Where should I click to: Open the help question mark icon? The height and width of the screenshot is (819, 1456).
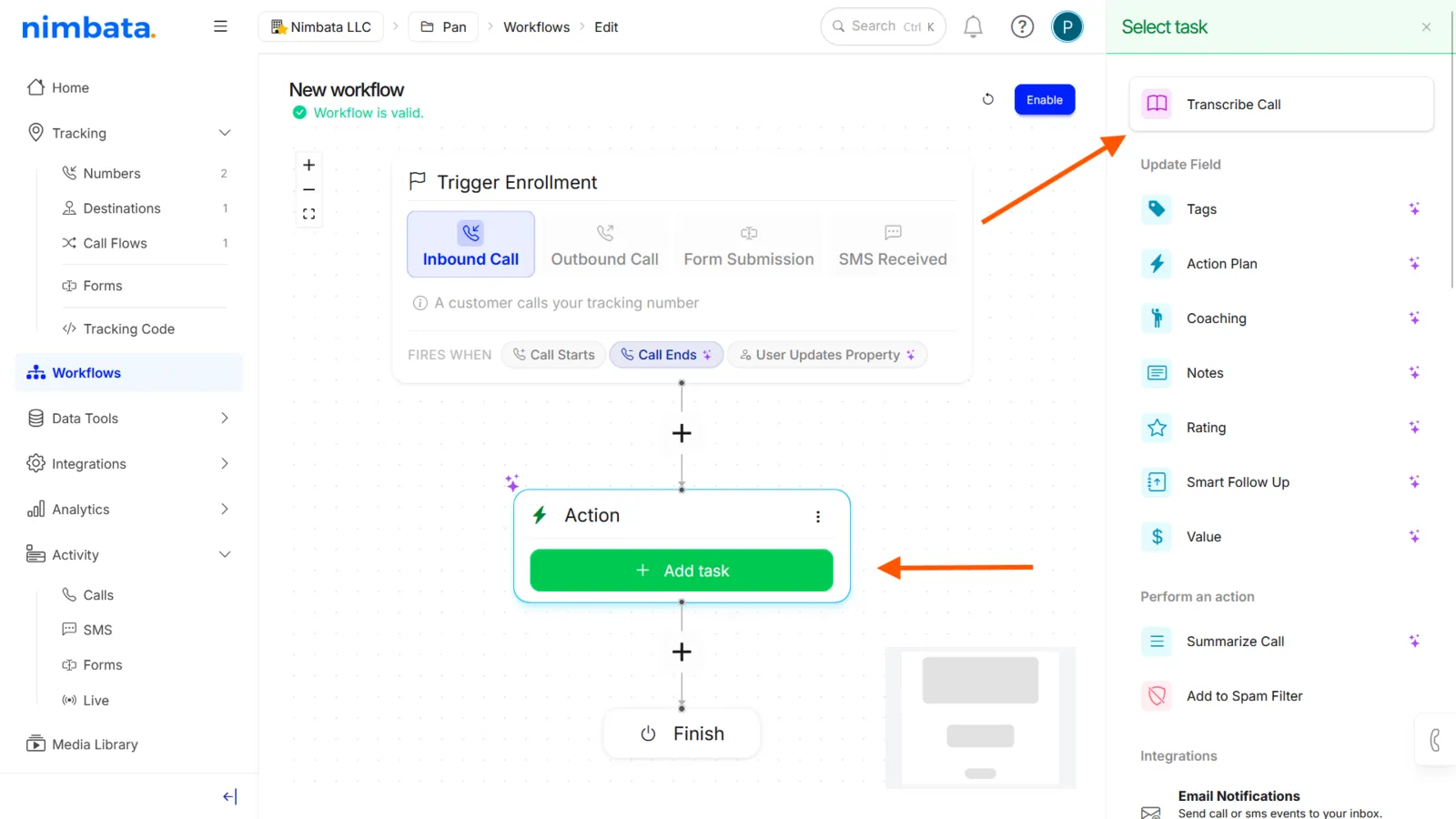(x=1022, y=26)
